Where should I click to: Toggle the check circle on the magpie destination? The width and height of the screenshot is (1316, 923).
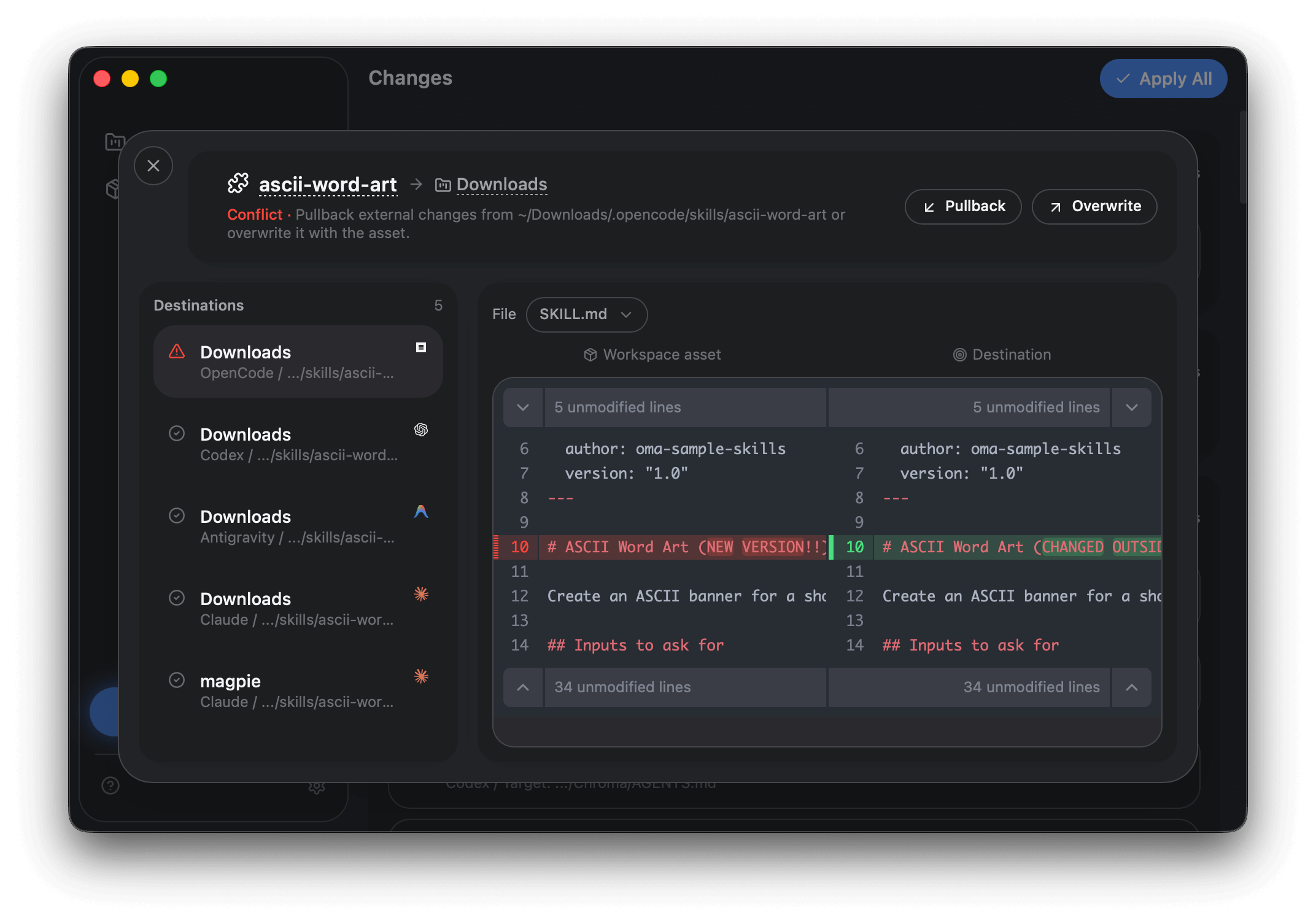click(177, 679)
